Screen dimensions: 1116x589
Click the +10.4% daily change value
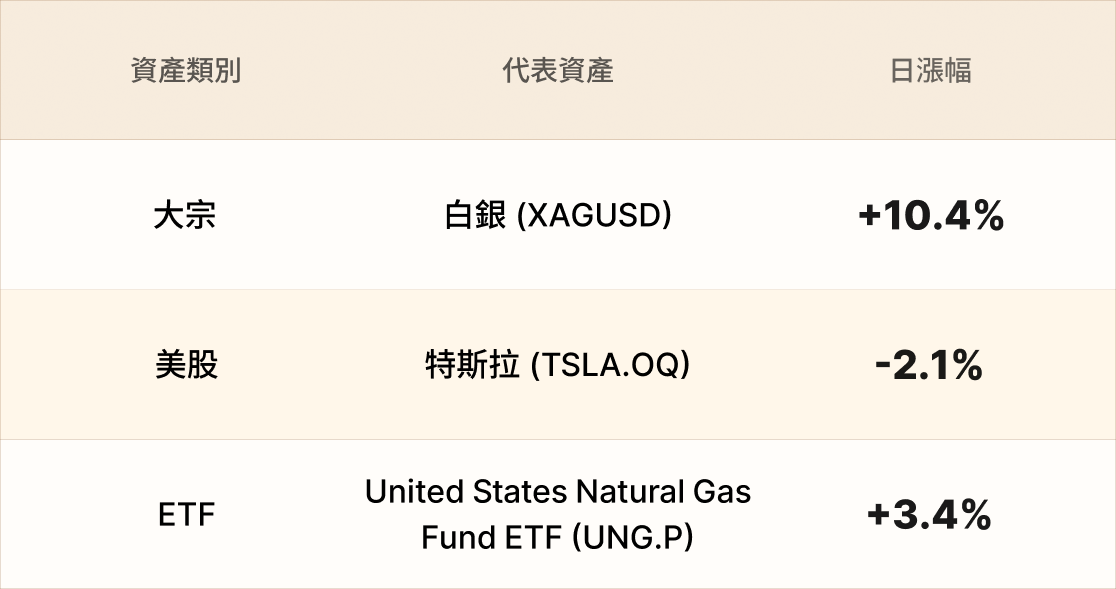click(x=930, y=216)
